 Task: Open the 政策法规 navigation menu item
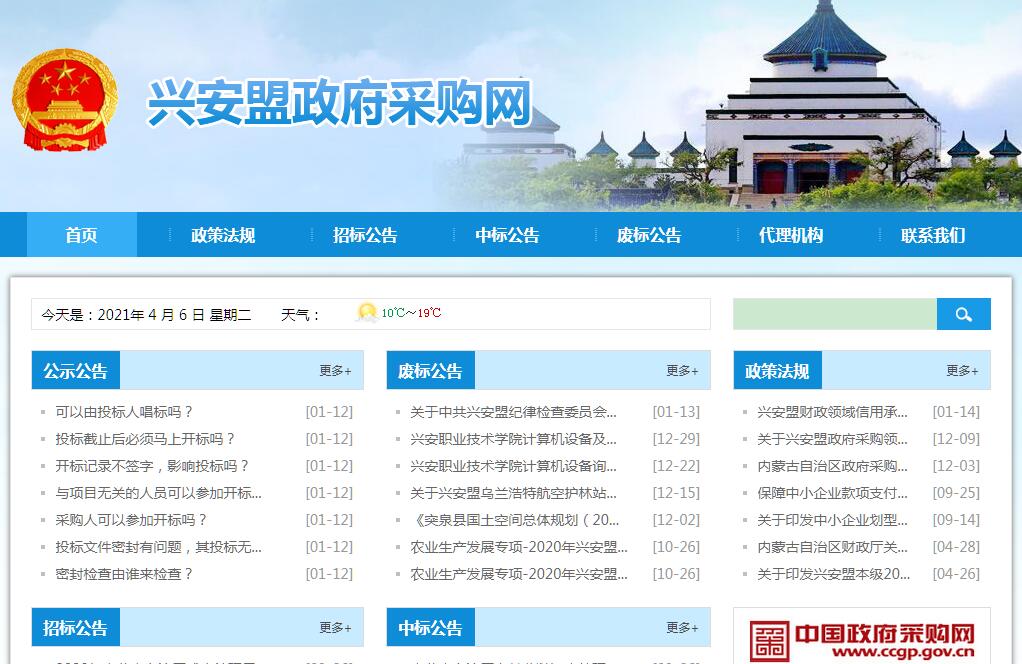[x=223, y=235]
